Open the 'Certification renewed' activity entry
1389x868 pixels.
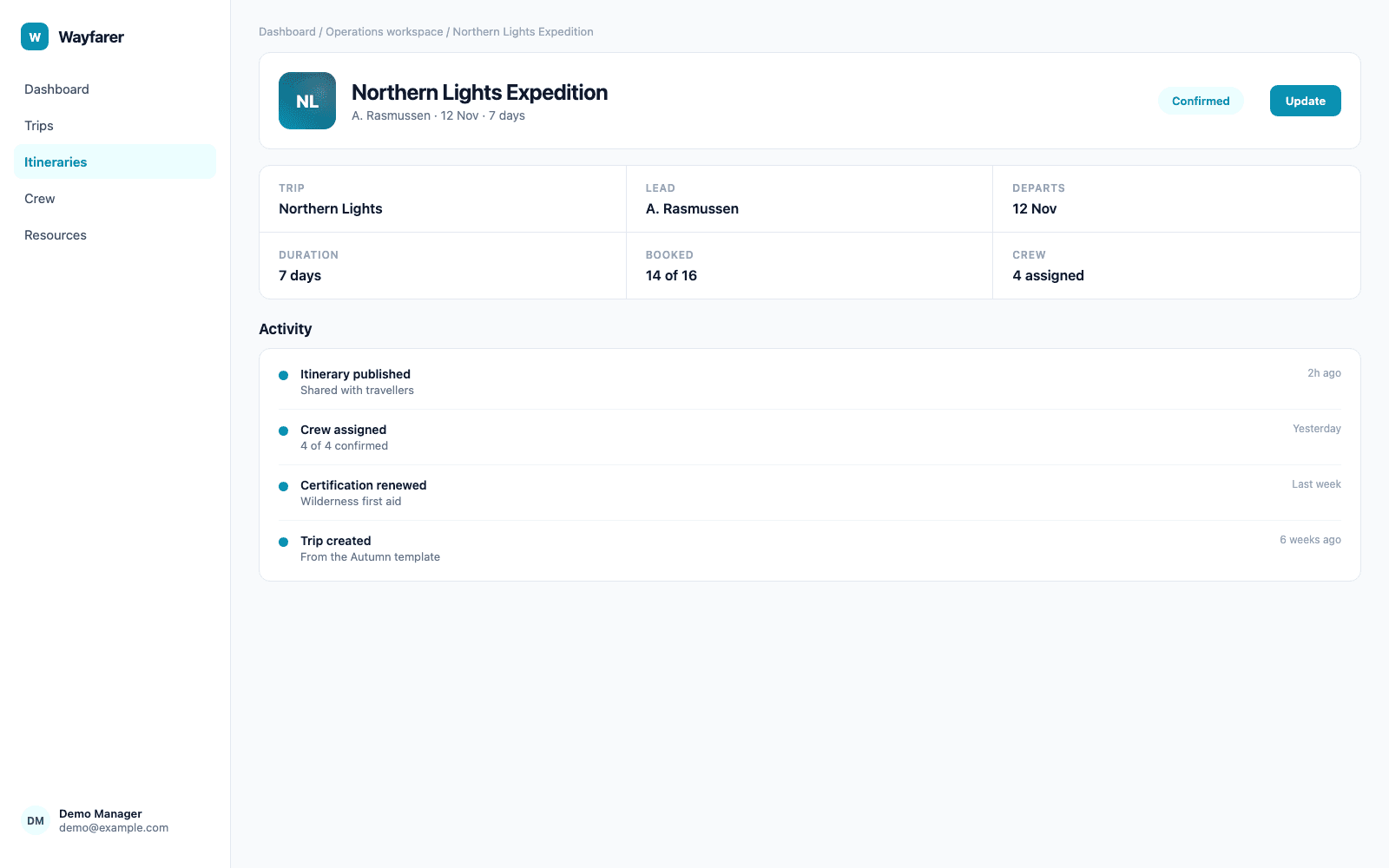pyautogui.click(x=810, y=493)
